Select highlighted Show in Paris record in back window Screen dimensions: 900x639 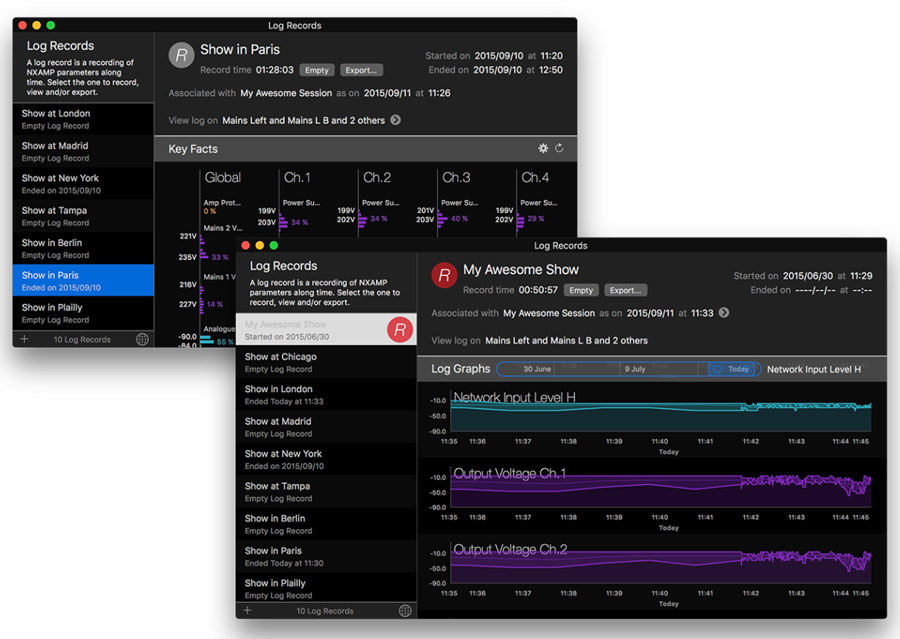pos(83,280)
